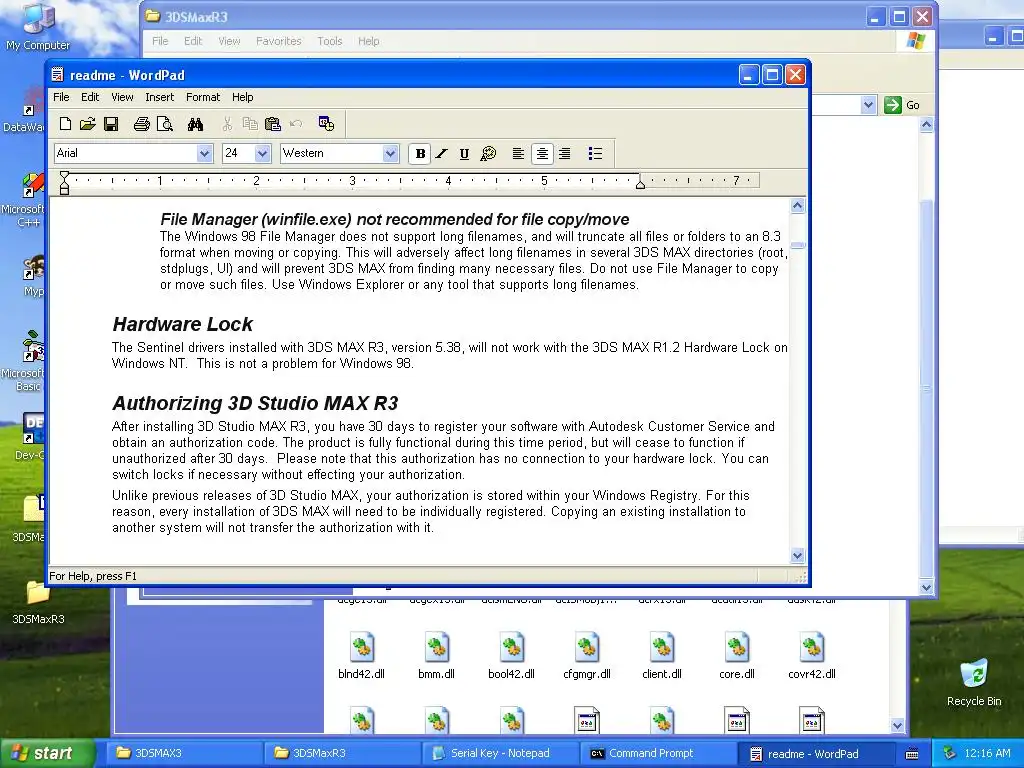Click WordPad scrollbar down arrow
1024x768 pixels.
point(797,556)
